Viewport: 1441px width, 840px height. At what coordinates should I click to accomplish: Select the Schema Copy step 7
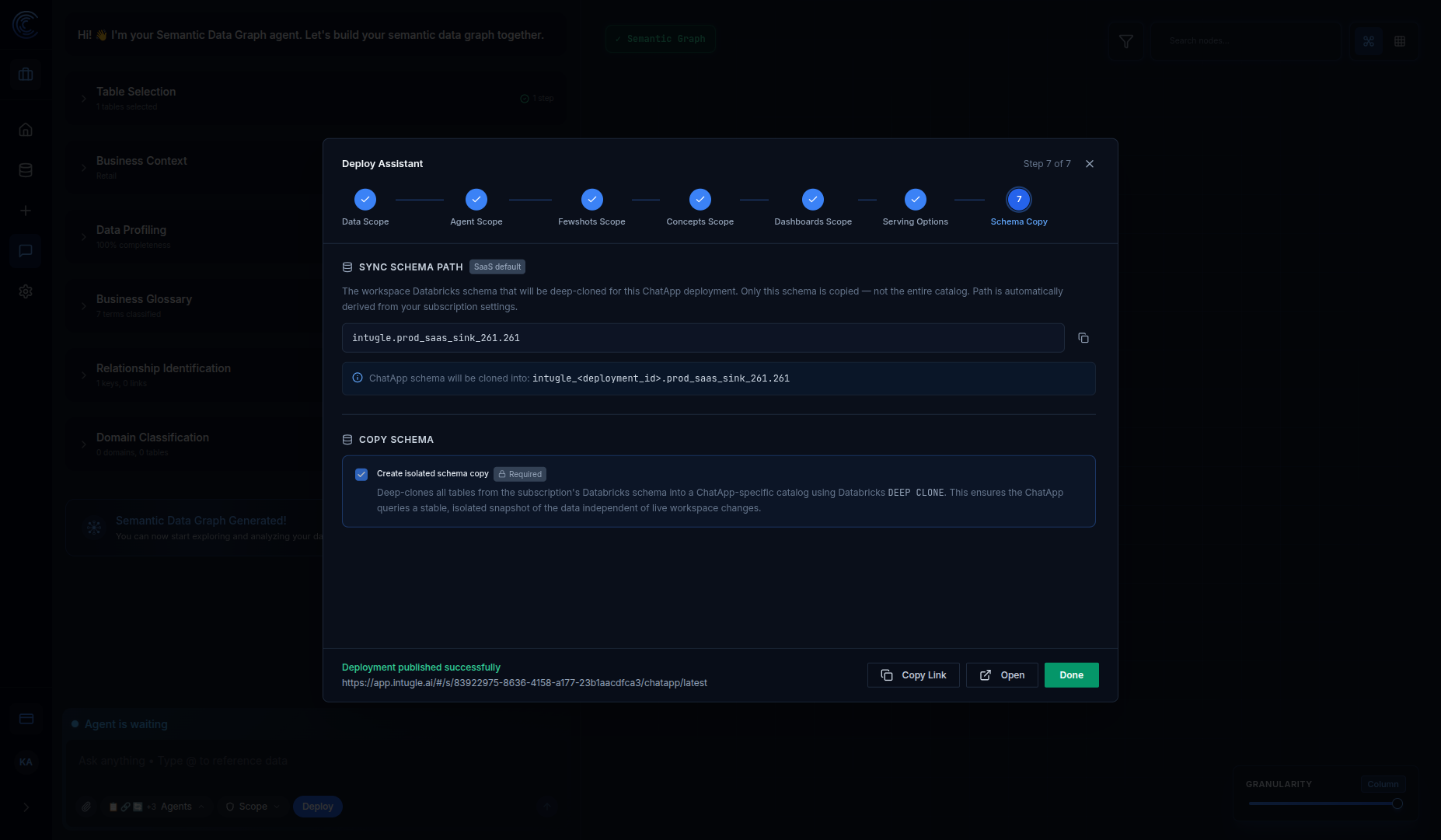pyautogui.click(x=1019, y=200)
